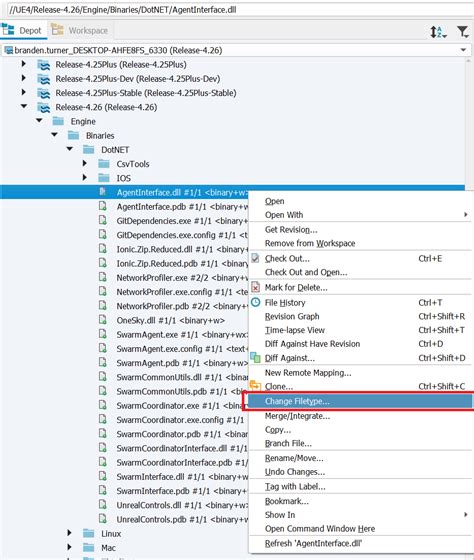The image size is (474, 560).
Task: Choose Remove from Workspace
Action: point(360,244)
